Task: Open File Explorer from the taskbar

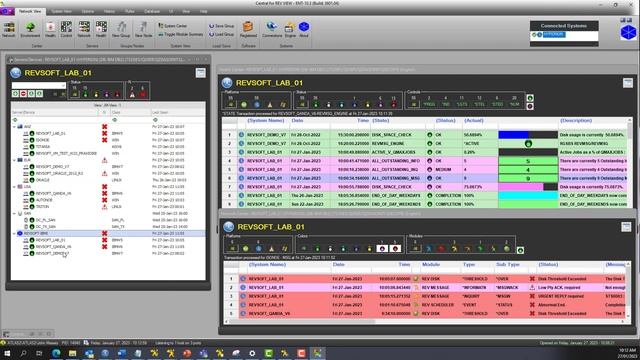Action: pyautogui.click(x=73, y=353)
